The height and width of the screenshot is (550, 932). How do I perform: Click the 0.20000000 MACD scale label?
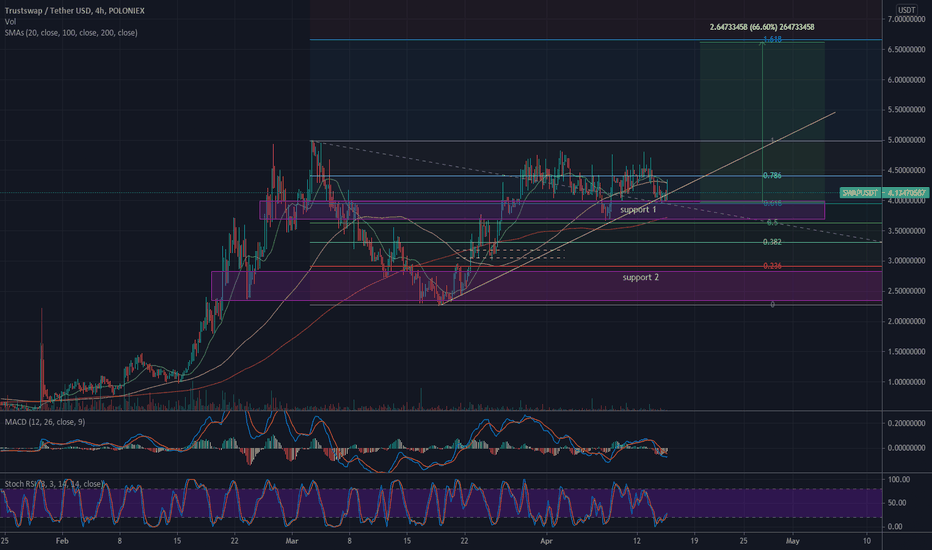906,423
